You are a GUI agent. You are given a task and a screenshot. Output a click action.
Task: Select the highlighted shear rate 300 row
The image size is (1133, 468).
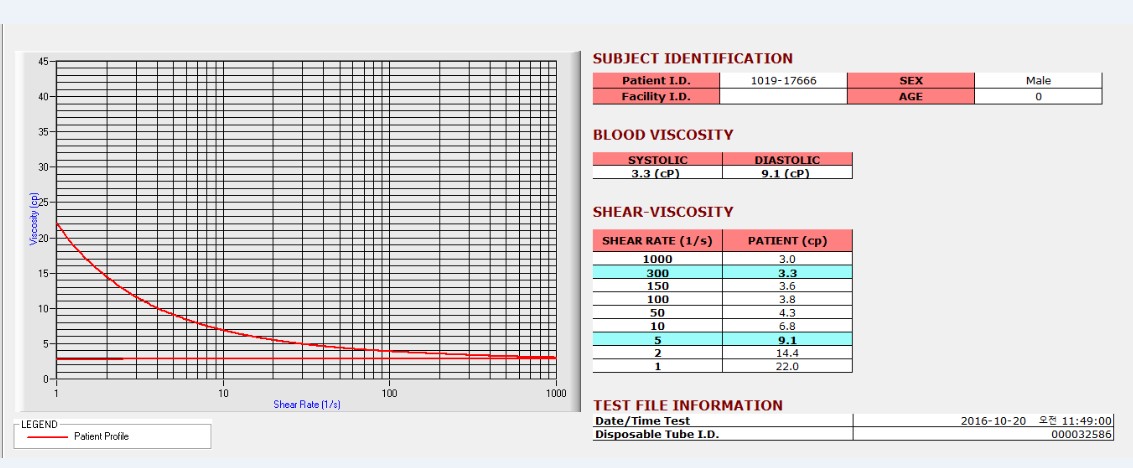(x=723, y=272)
